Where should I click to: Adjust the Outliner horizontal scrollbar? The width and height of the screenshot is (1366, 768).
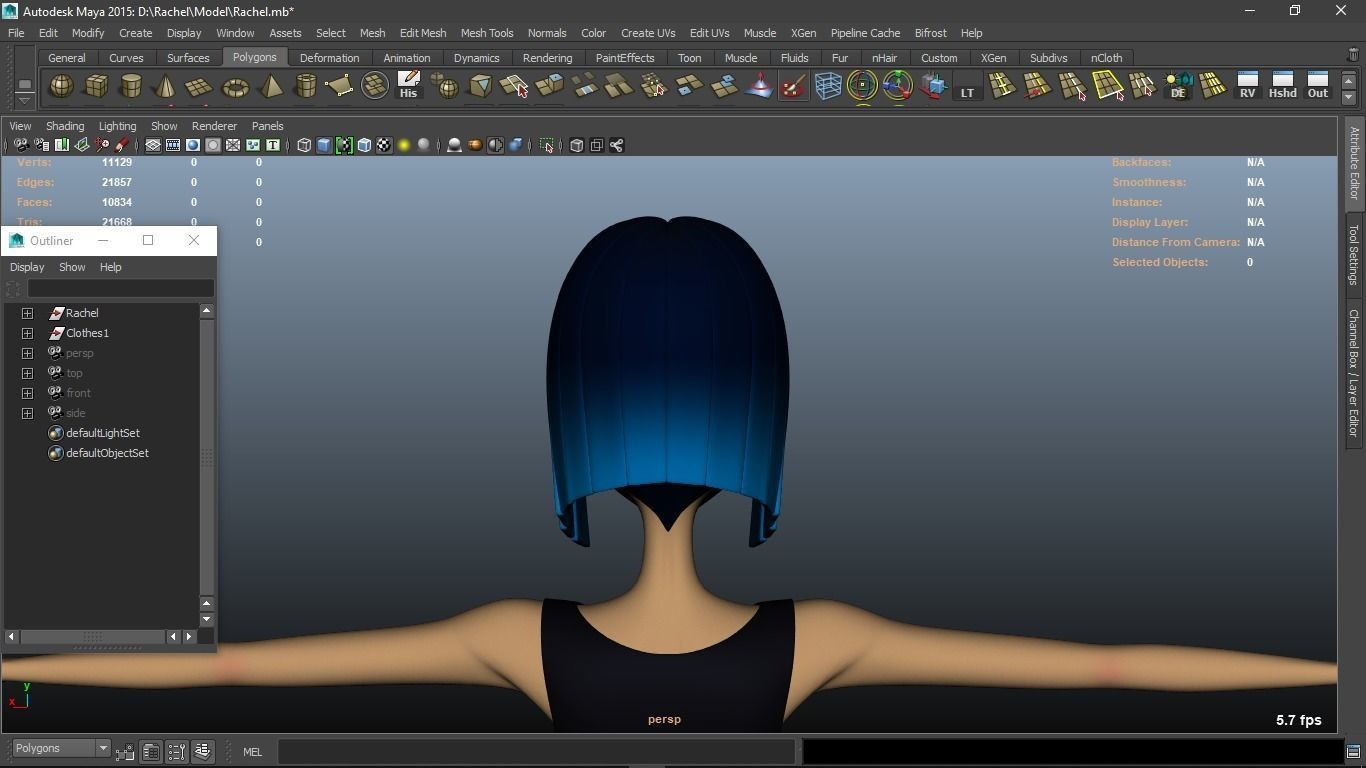click(92, 636)
